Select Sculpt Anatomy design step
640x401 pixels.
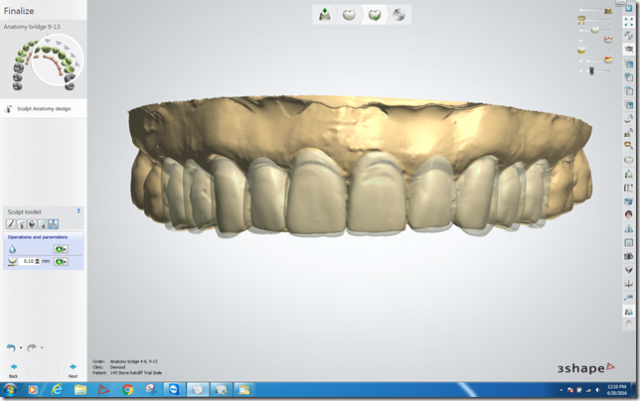(x=43, y=109)
